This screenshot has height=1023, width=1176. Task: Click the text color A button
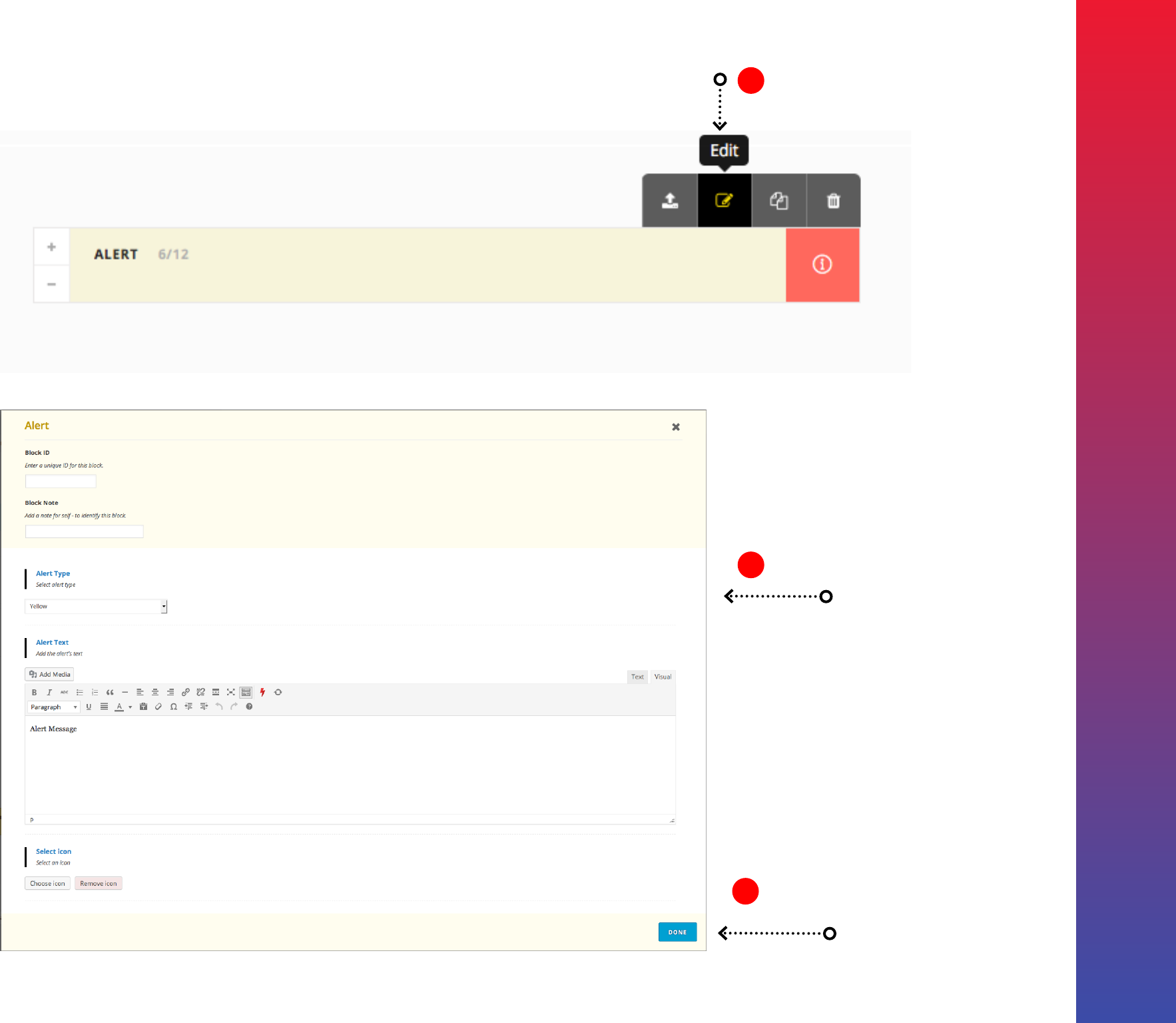(x=119, y=707)
